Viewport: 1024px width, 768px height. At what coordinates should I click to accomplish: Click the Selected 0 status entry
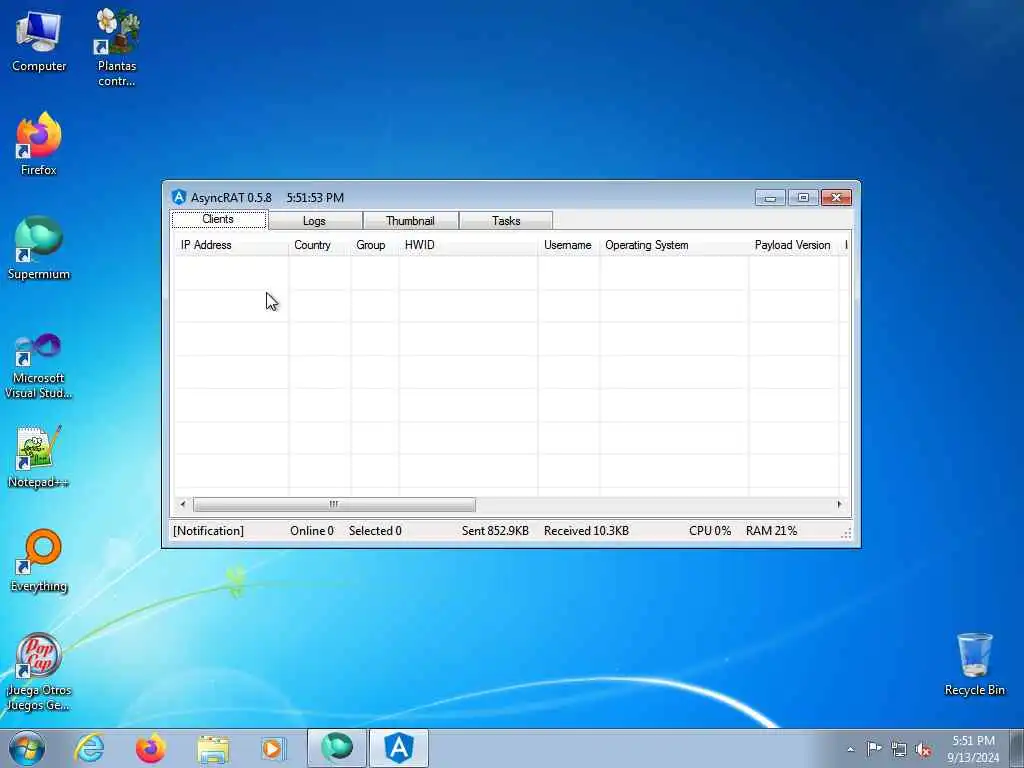point(376,531)
